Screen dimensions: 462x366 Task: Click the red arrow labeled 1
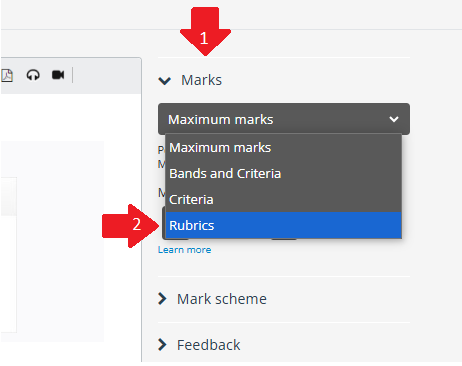tap(205, 31)
